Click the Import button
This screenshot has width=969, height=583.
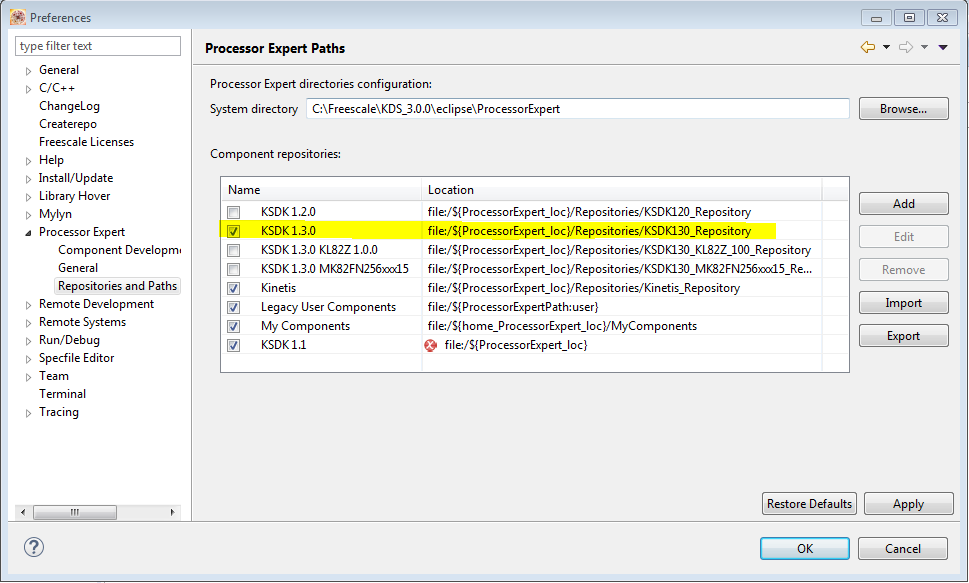click(903, 303)
